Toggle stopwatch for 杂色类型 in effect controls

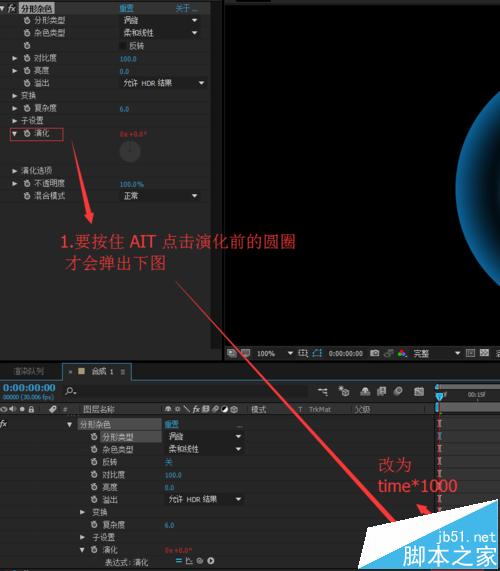coord(27,33)
